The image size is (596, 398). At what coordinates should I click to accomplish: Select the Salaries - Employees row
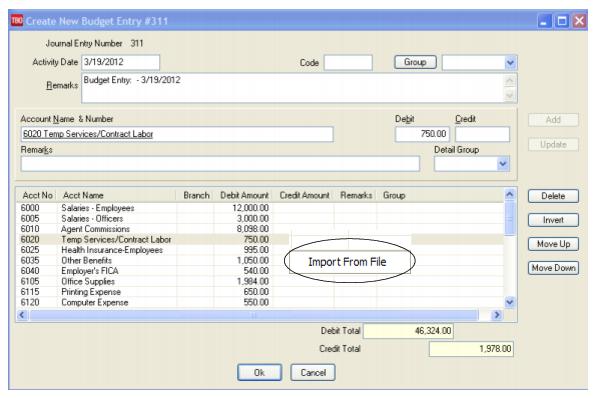(x=260, y=208)
